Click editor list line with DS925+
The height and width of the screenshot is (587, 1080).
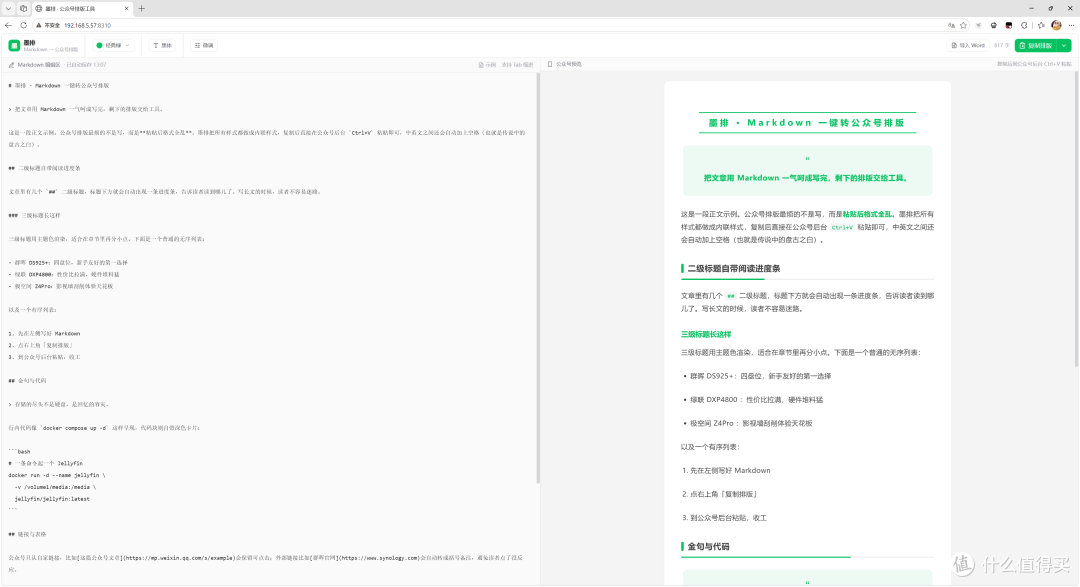click(x=68, y=262)
